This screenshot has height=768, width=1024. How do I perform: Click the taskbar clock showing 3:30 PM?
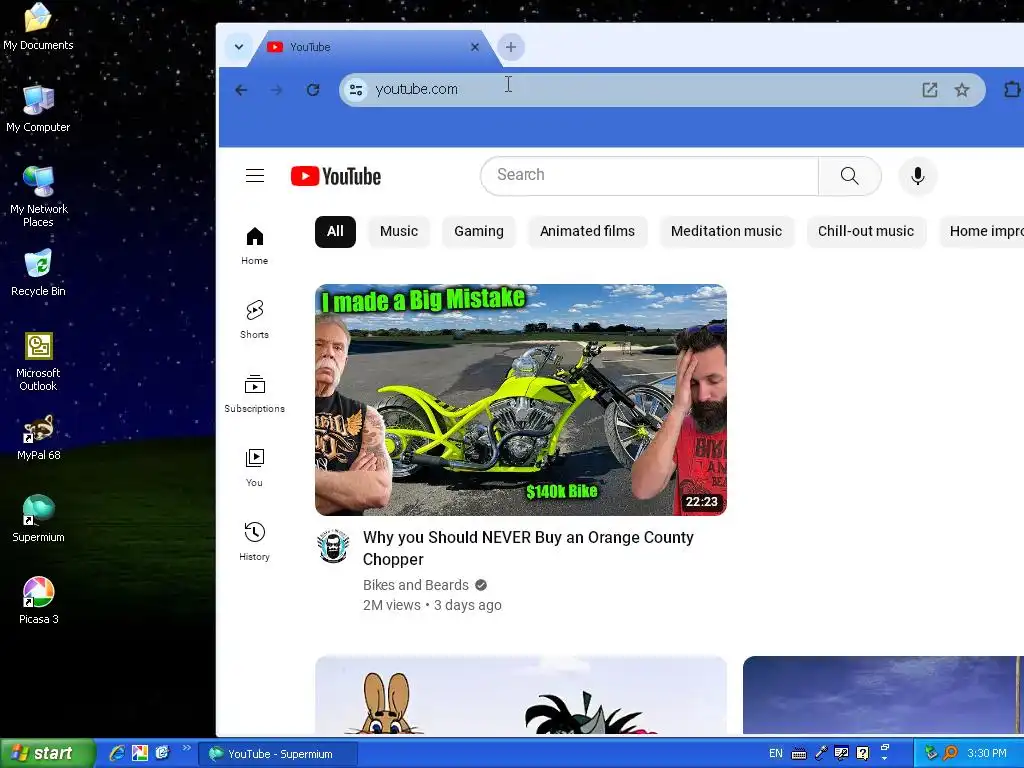tap(987, 754)
